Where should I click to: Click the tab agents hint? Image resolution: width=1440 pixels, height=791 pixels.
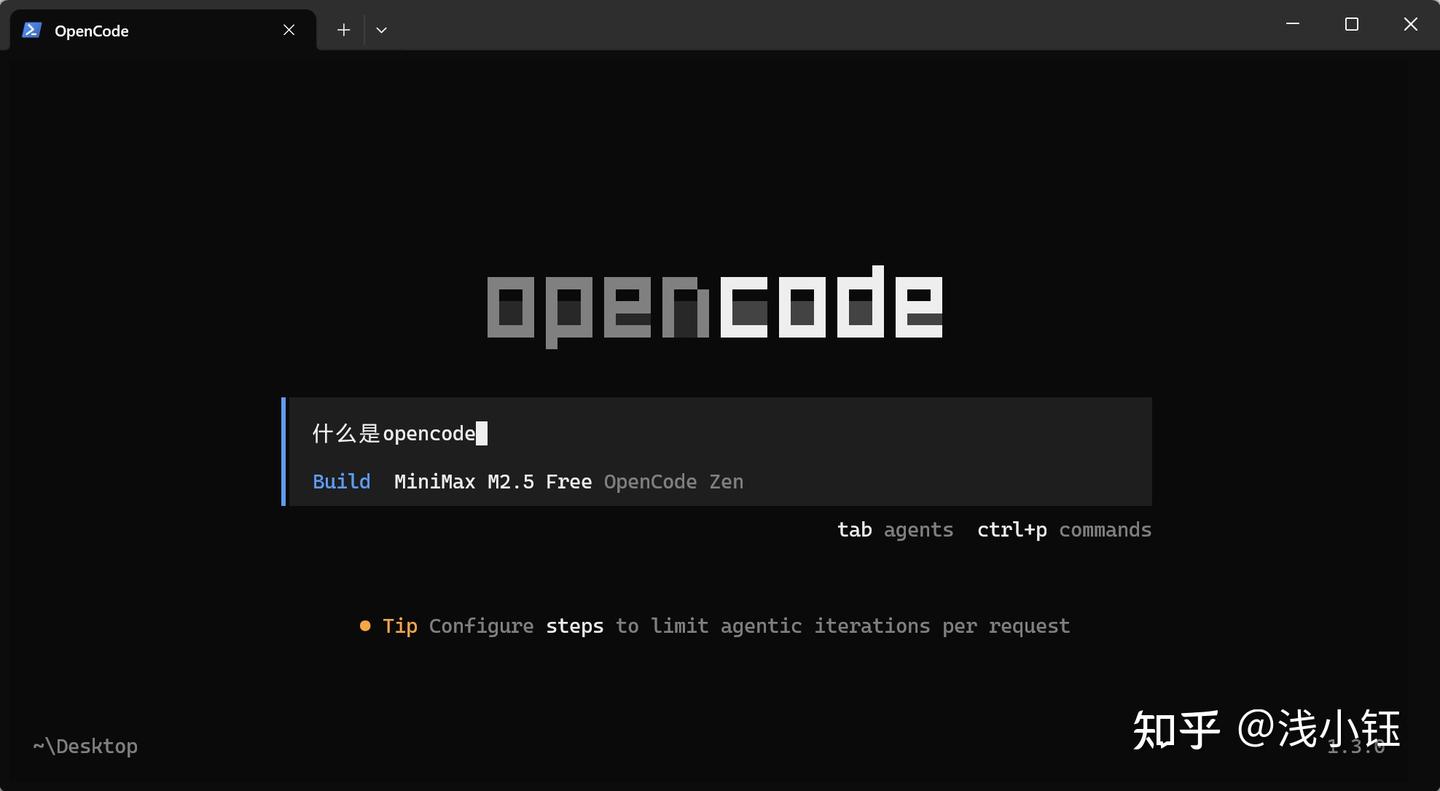coord(895,529)
